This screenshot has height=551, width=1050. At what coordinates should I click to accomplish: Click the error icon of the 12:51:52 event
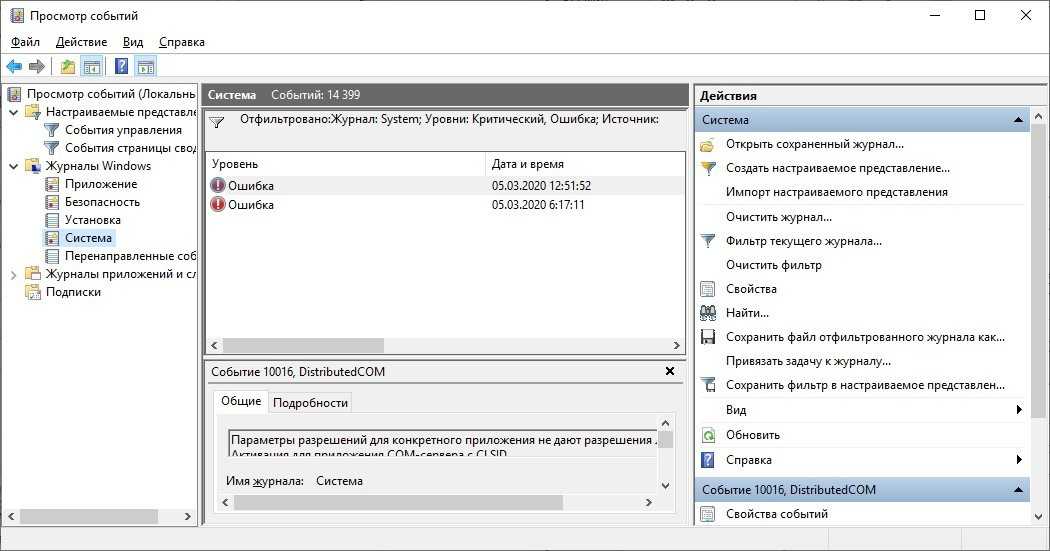click(218, 186)
